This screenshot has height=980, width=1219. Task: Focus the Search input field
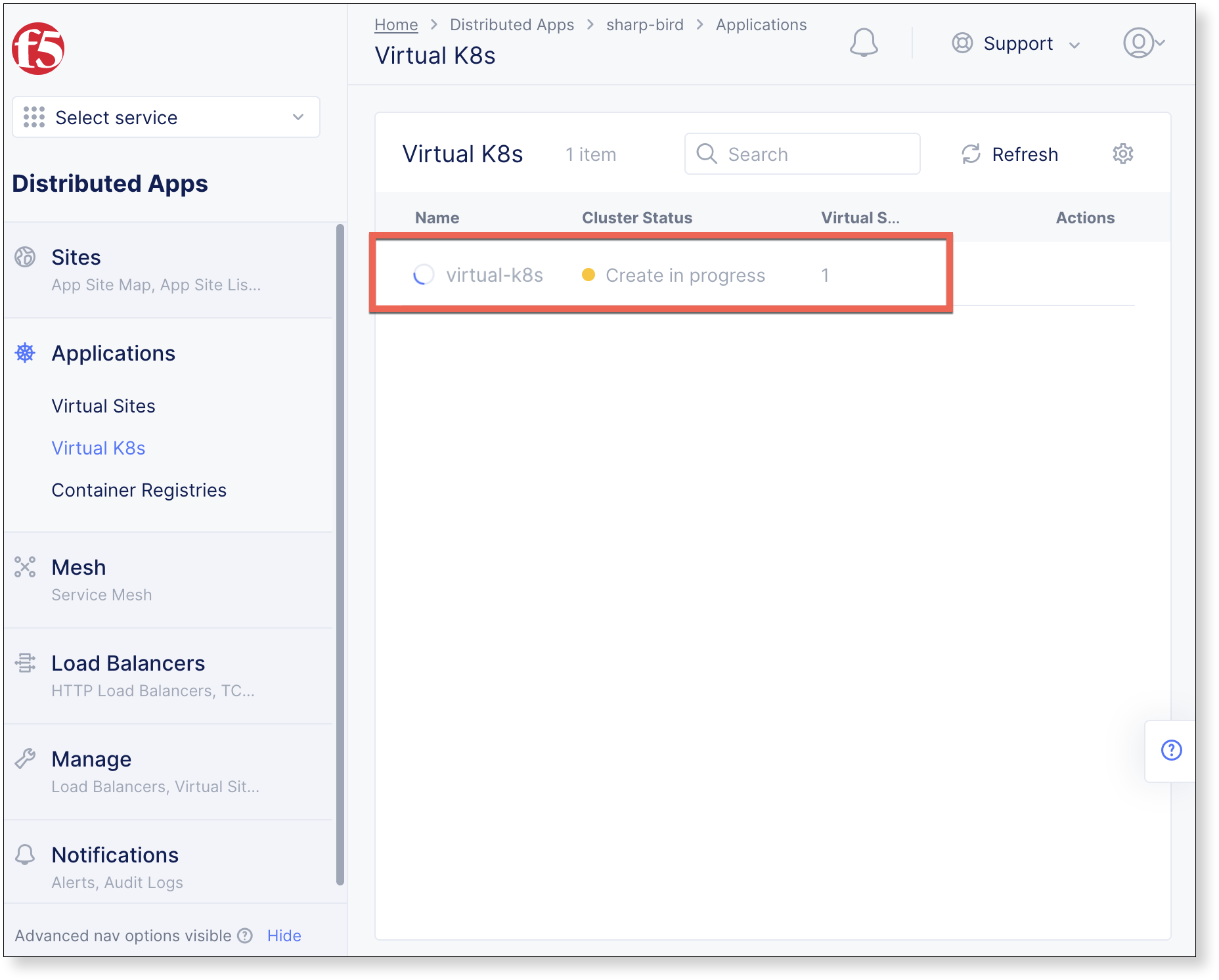click(x=802, y=154)
